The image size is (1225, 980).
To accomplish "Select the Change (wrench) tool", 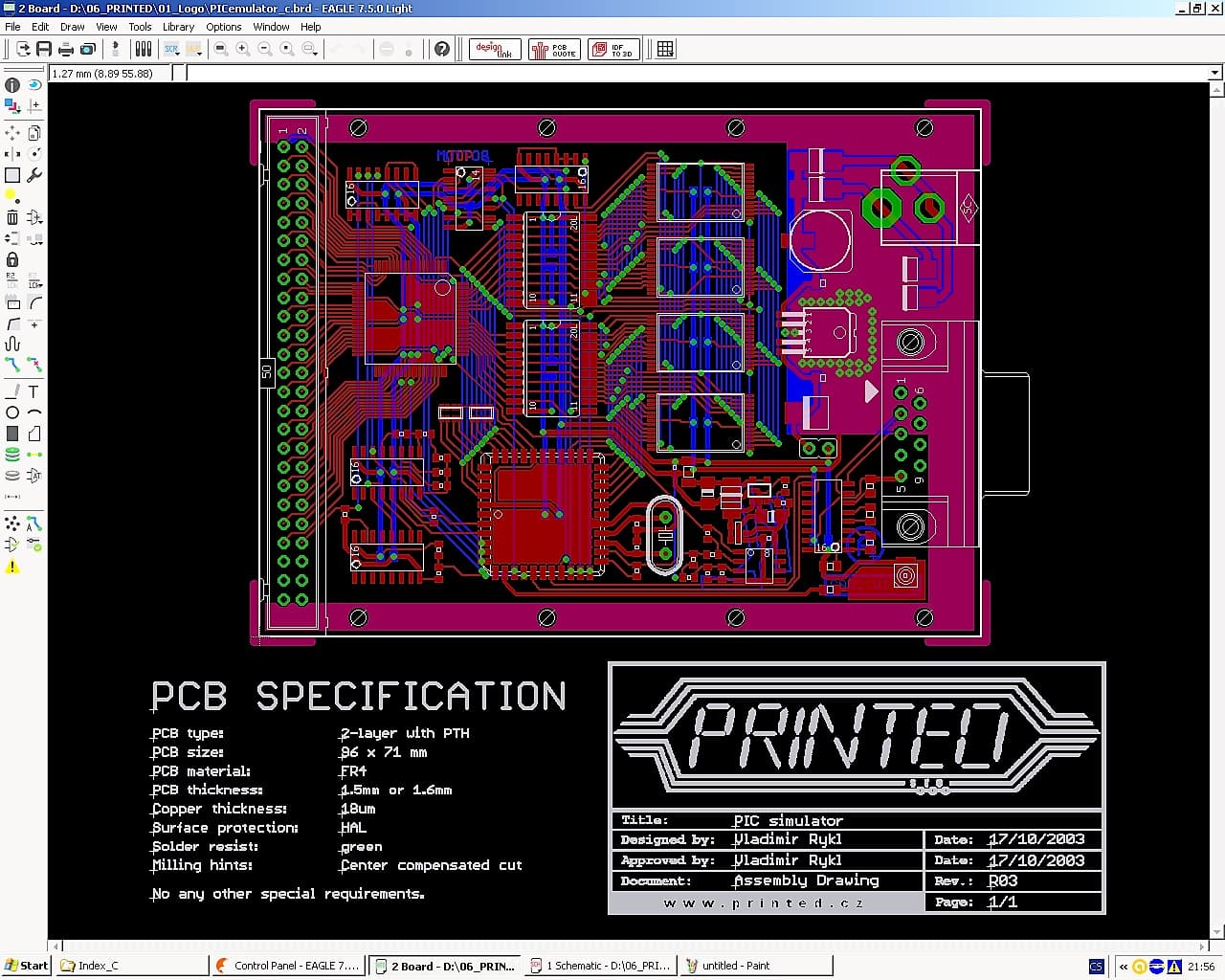I will [x=34, y=175].
